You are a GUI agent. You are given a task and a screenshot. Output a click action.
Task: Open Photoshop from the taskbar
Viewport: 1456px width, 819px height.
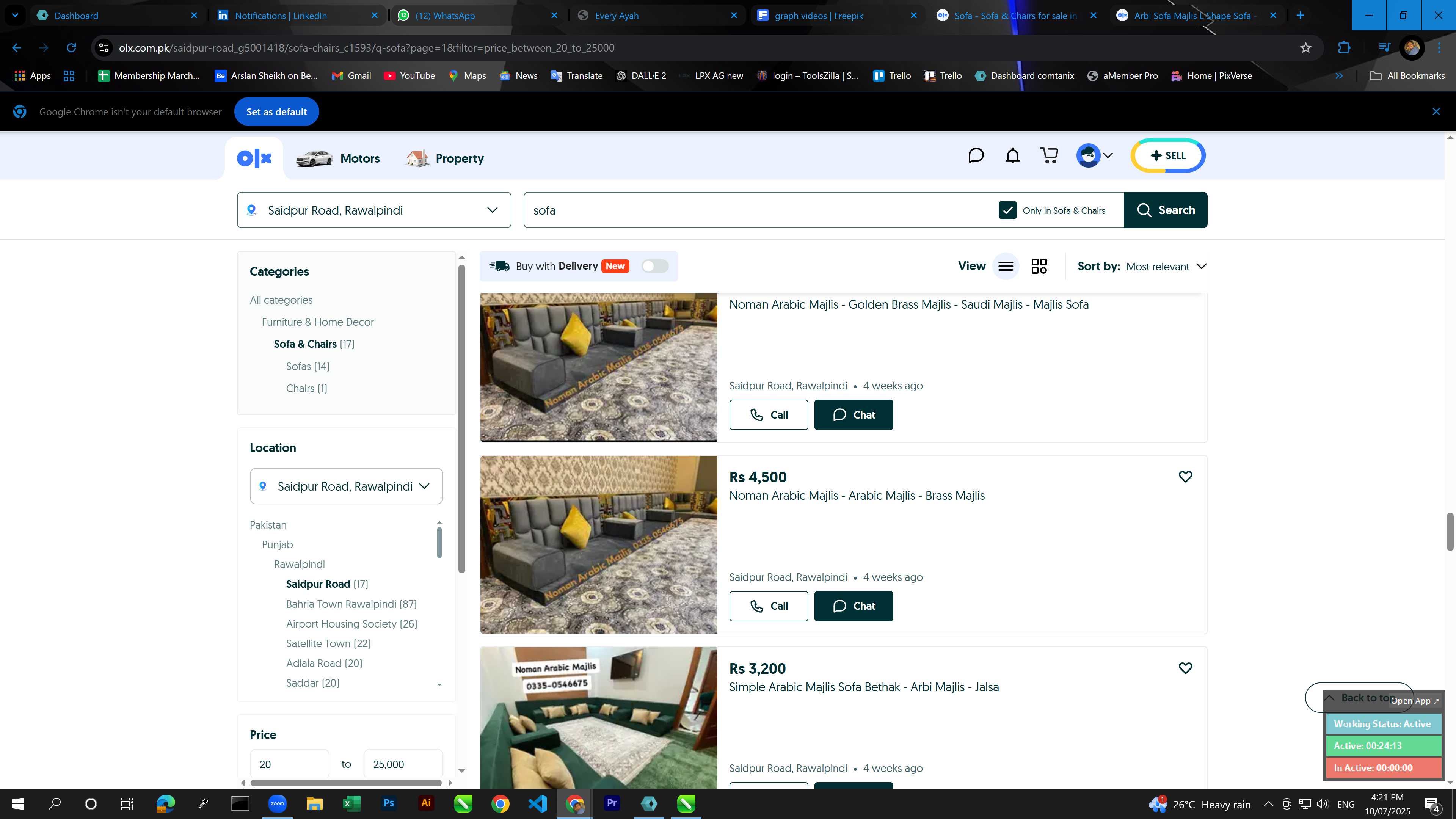pos(388,804)
